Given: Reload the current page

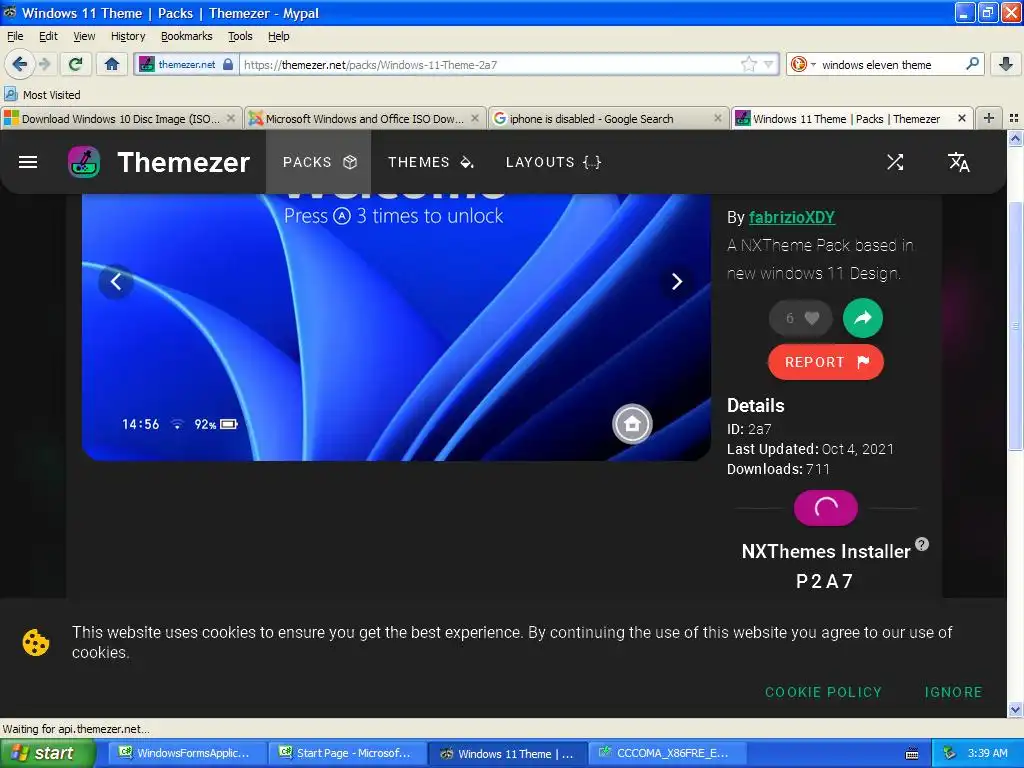Looking at the screenshot, I should (75, 64).
